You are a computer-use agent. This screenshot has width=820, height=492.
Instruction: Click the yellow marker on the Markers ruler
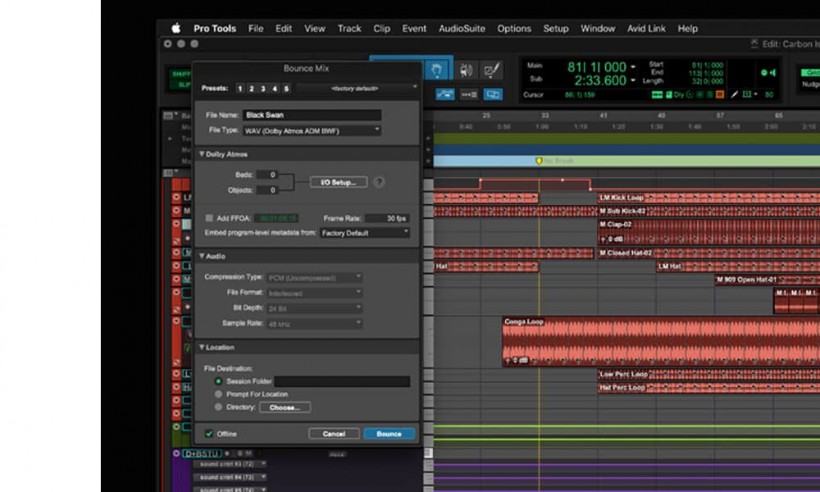coord(539,161)
